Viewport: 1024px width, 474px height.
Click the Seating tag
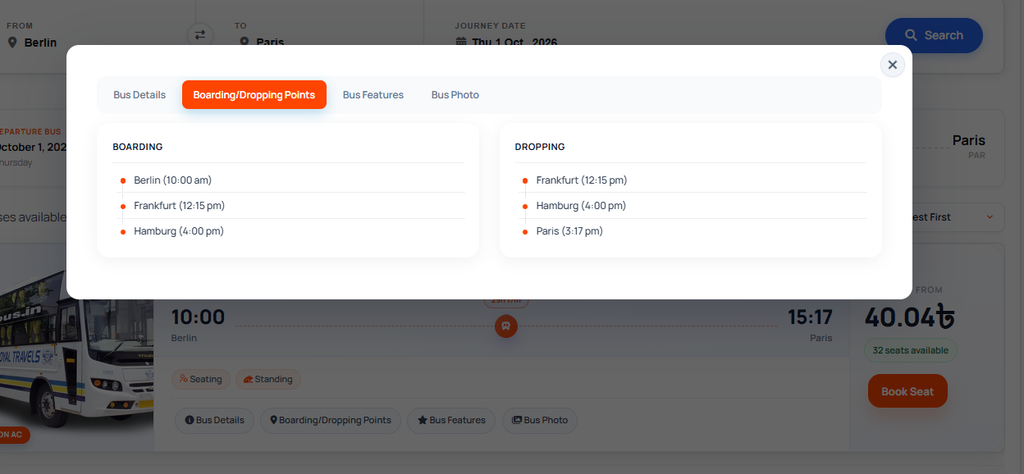[201, 379]
